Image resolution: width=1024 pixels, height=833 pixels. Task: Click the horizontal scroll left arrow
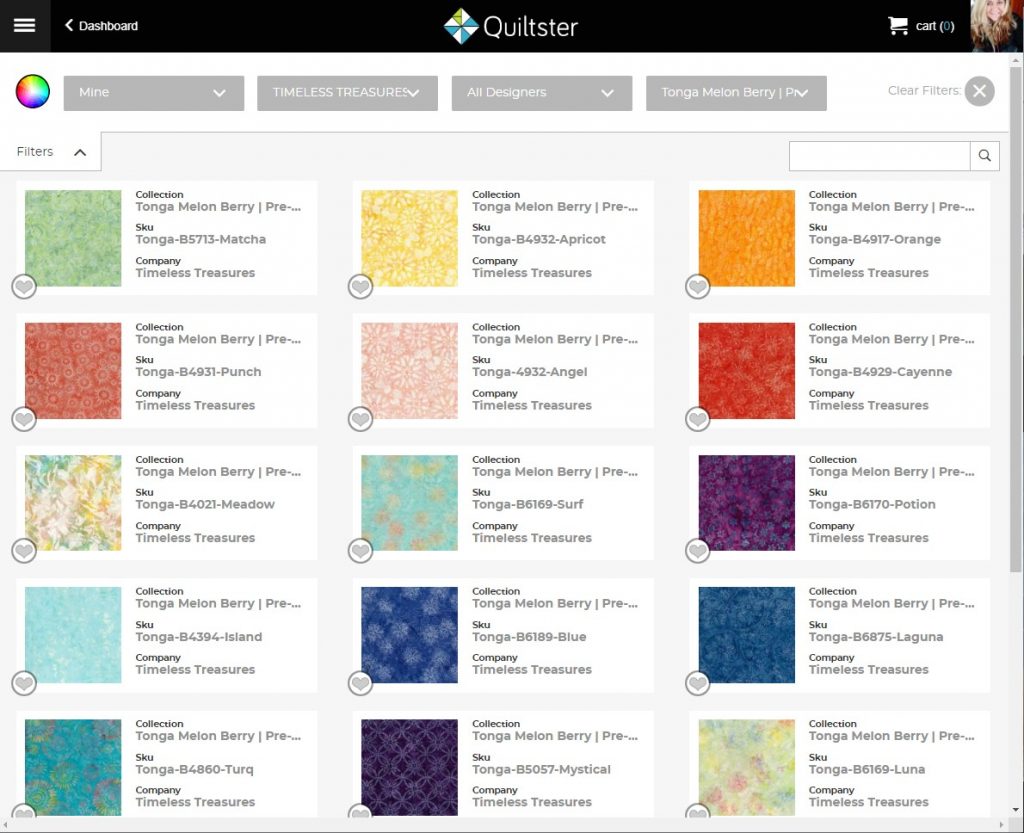pyautogui.click(x=6, y=825)
